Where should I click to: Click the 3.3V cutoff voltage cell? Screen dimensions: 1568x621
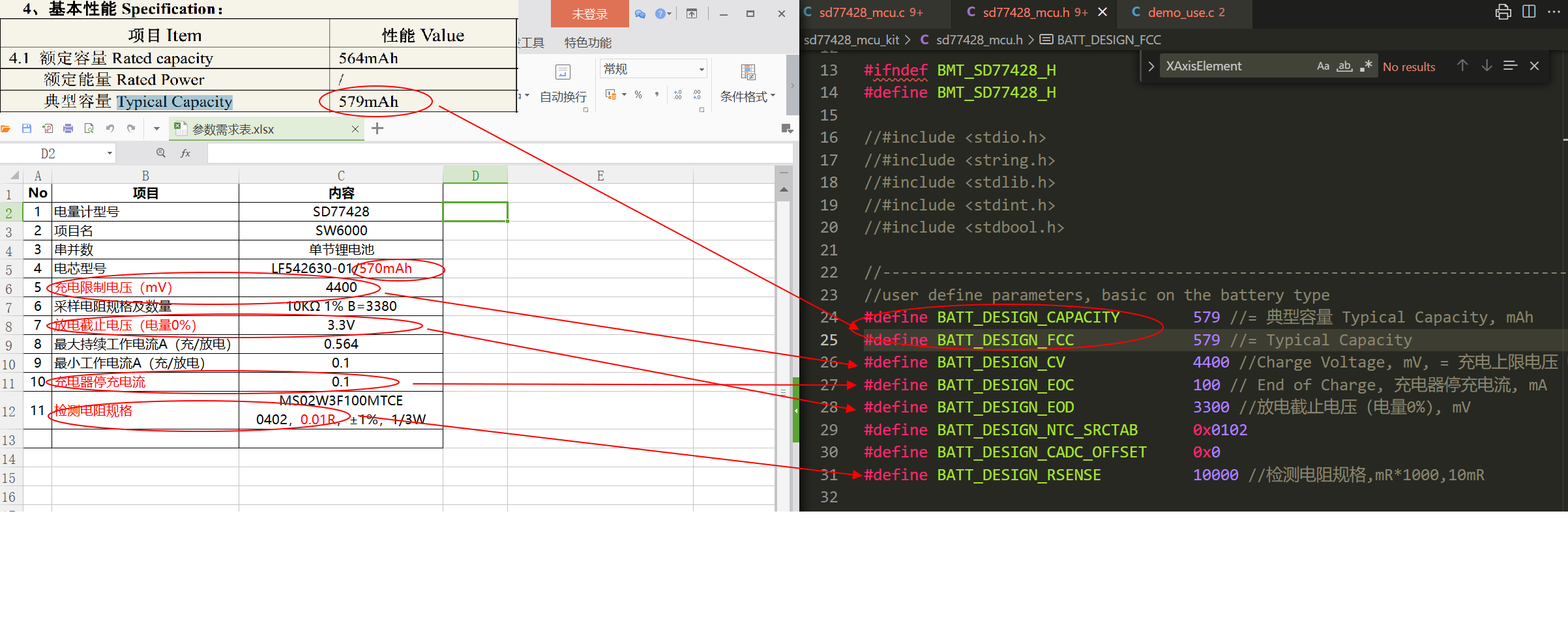341,325
